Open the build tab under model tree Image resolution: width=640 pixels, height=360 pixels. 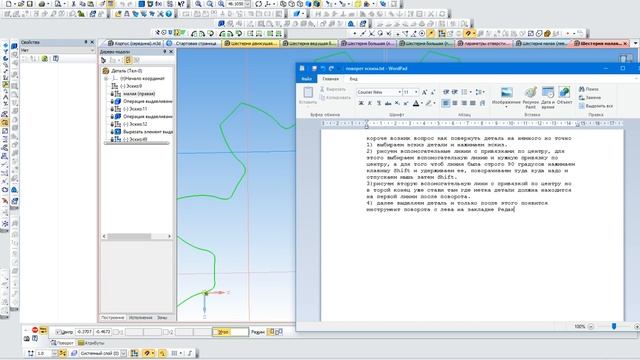[x=112, y=317]
